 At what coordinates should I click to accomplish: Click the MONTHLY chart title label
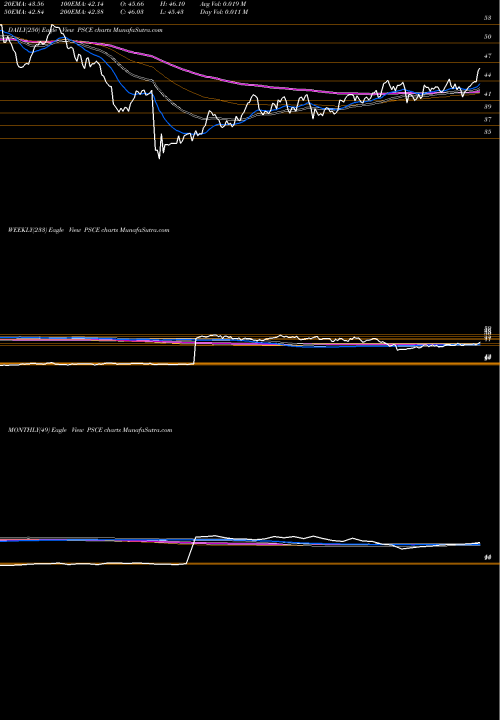click(90, 430)
